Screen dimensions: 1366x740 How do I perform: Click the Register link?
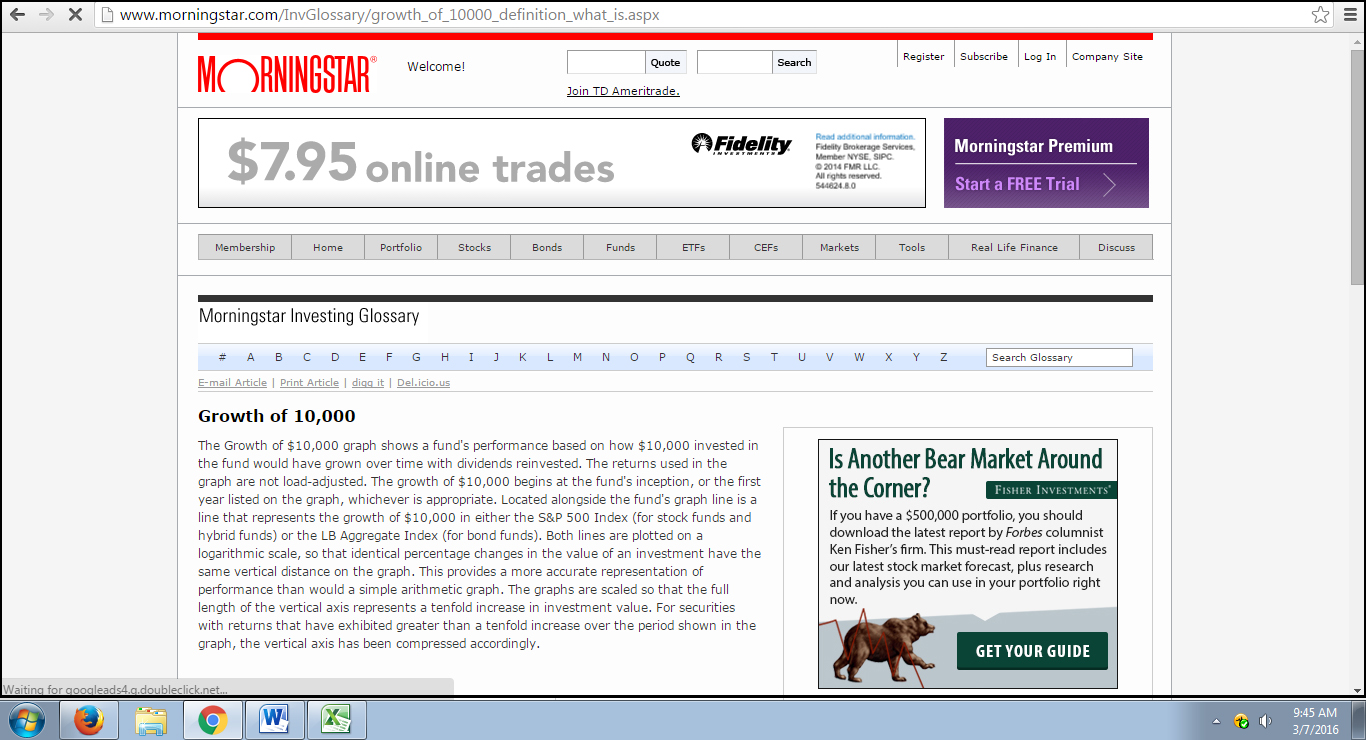point(923,57)
